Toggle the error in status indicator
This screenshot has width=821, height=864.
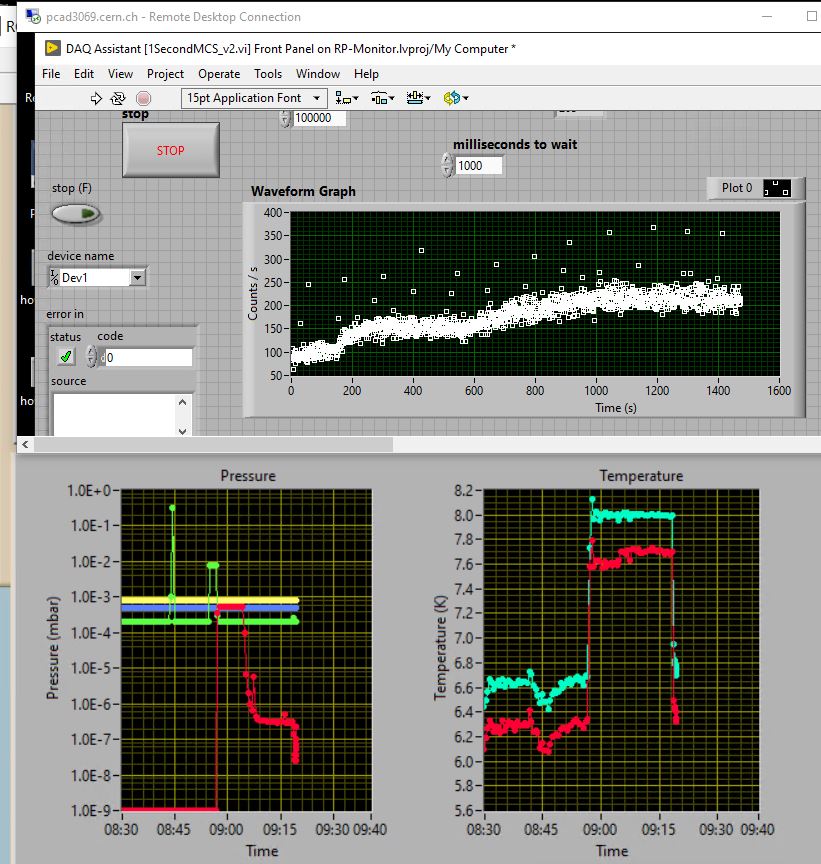65,357
